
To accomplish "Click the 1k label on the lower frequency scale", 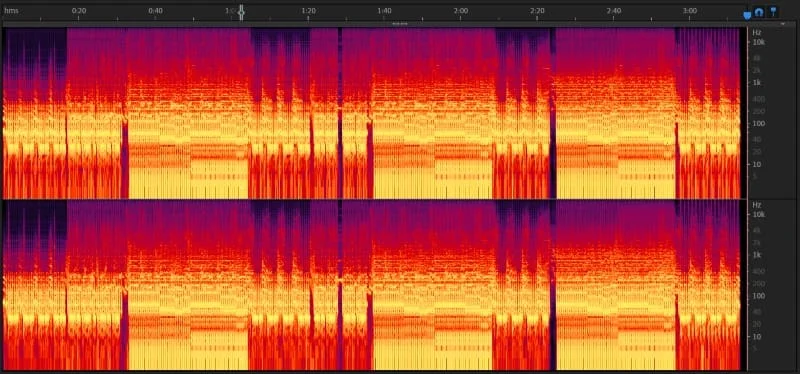I will pyautogui.click(x=757, y=255).
